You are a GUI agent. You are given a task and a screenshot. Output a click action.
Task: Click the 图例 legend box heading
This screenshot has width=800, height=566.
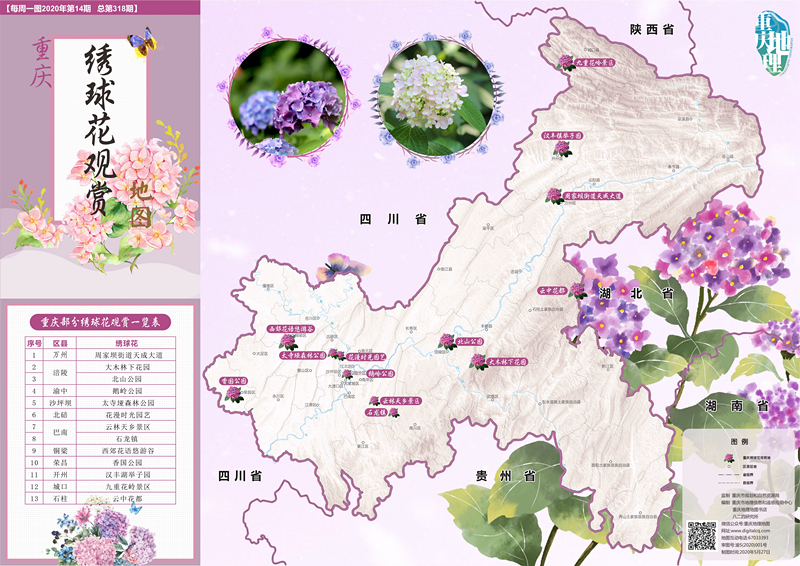[739, 440]
